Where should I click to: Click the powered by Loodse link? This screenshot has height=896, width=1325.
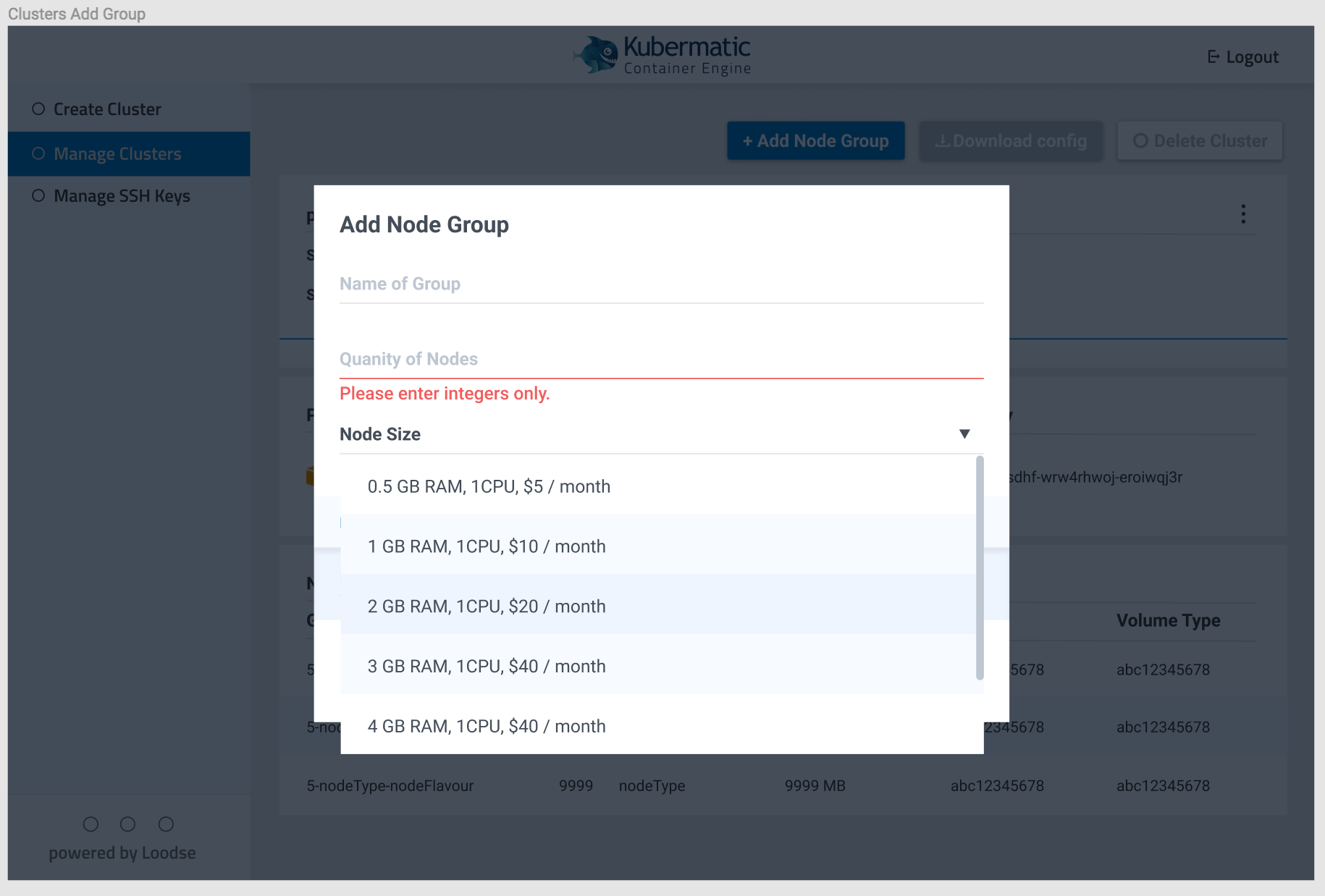122,853
